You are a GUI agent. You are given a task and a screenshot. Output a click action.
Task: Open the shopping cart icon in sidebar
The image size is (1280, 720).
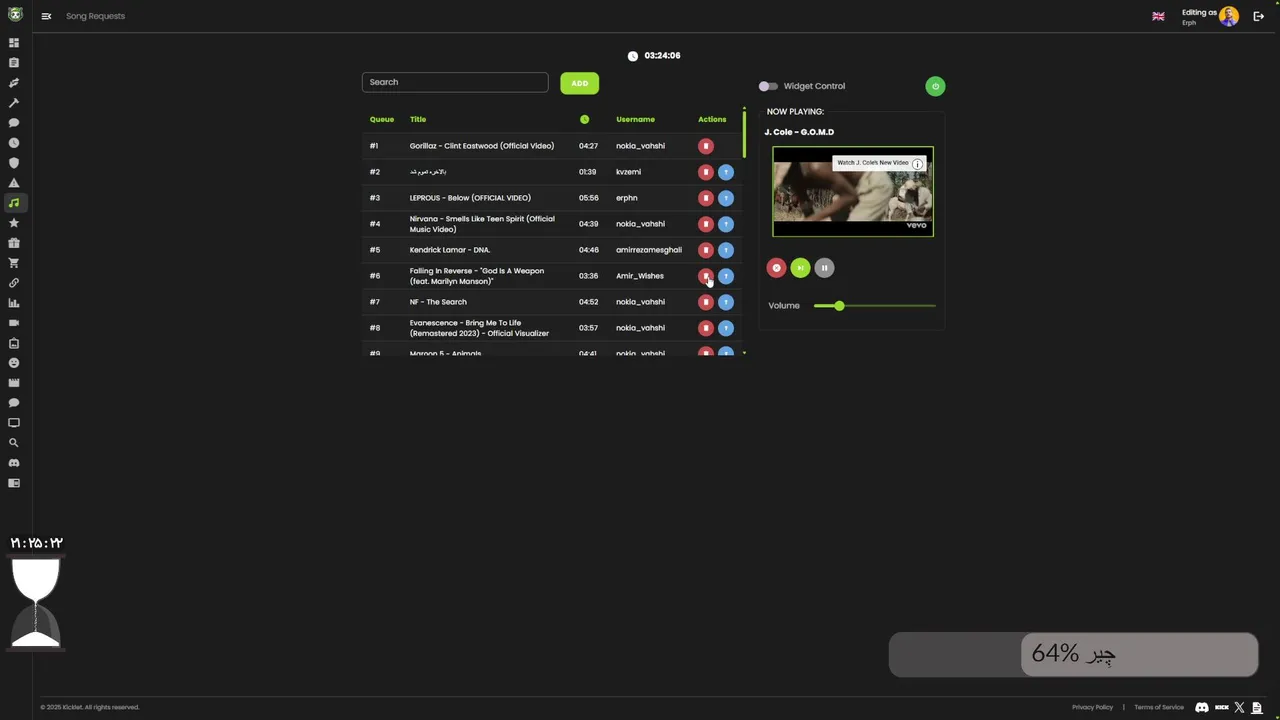point(14,263)
